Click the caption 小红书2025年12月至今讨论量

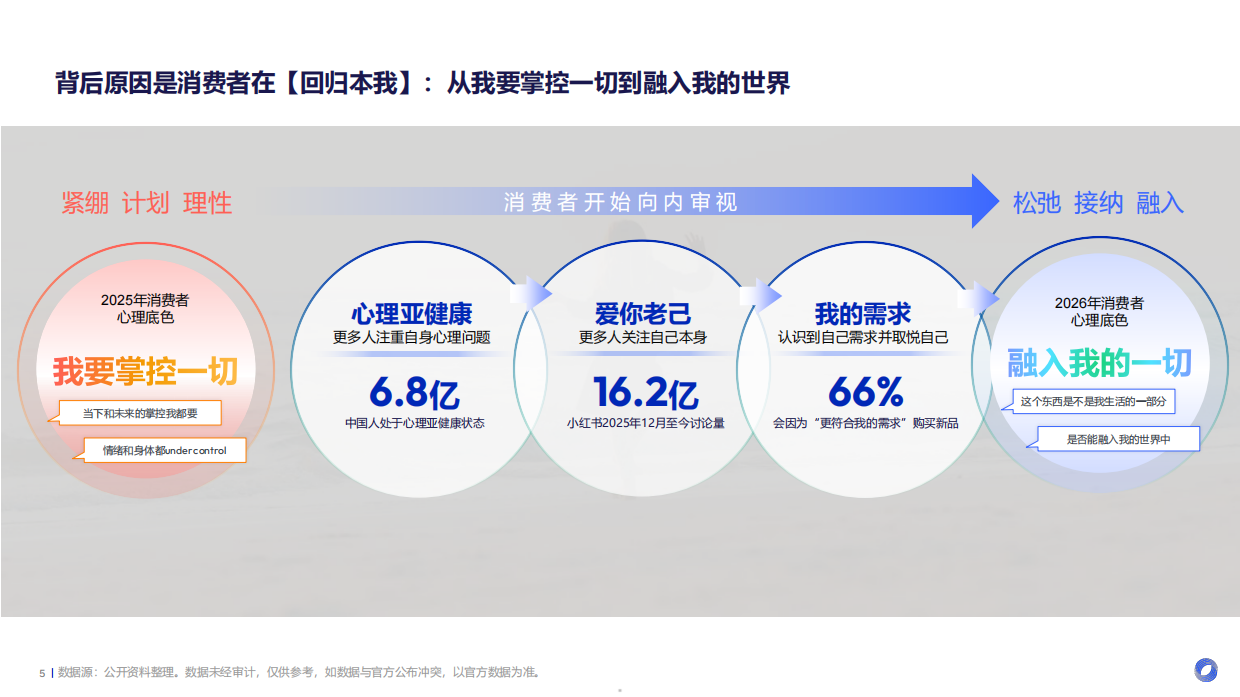(x=645, y=423)
